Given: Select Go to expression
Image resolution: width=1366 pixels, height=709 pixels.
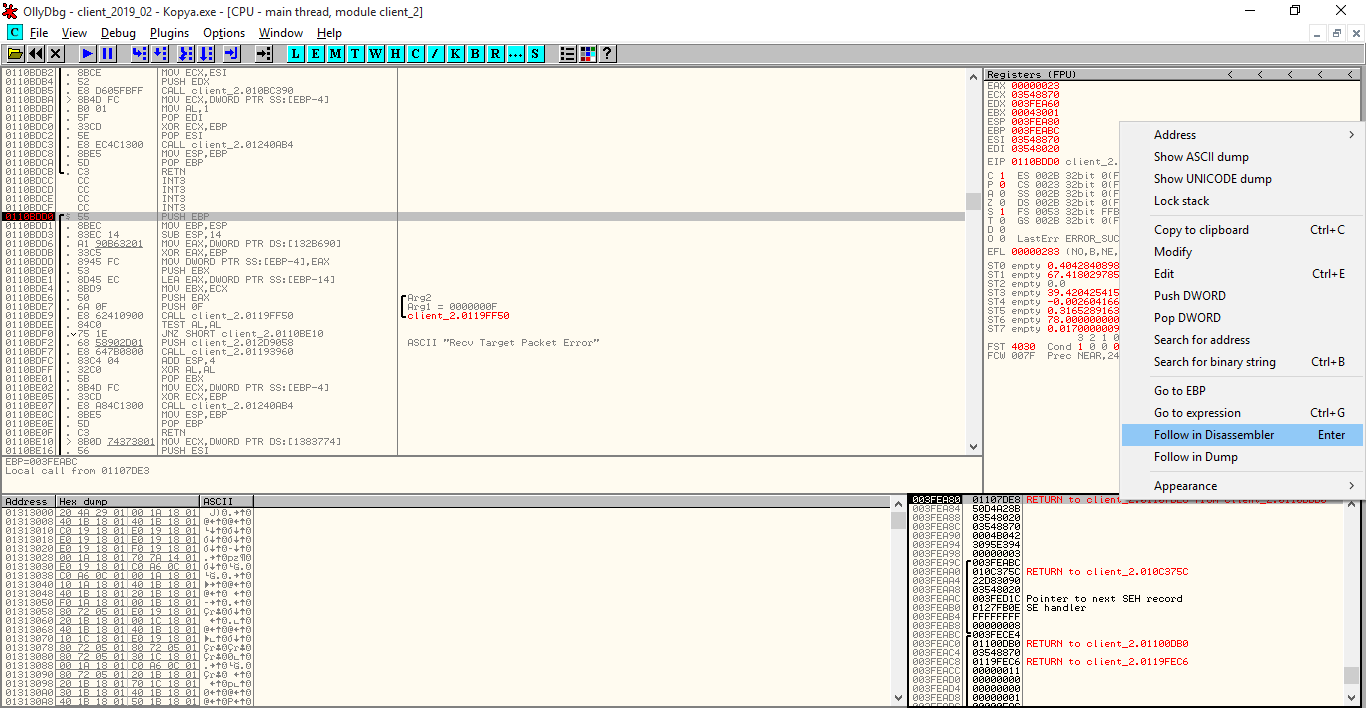Looking at the screenshot, I should [1241, 413].
